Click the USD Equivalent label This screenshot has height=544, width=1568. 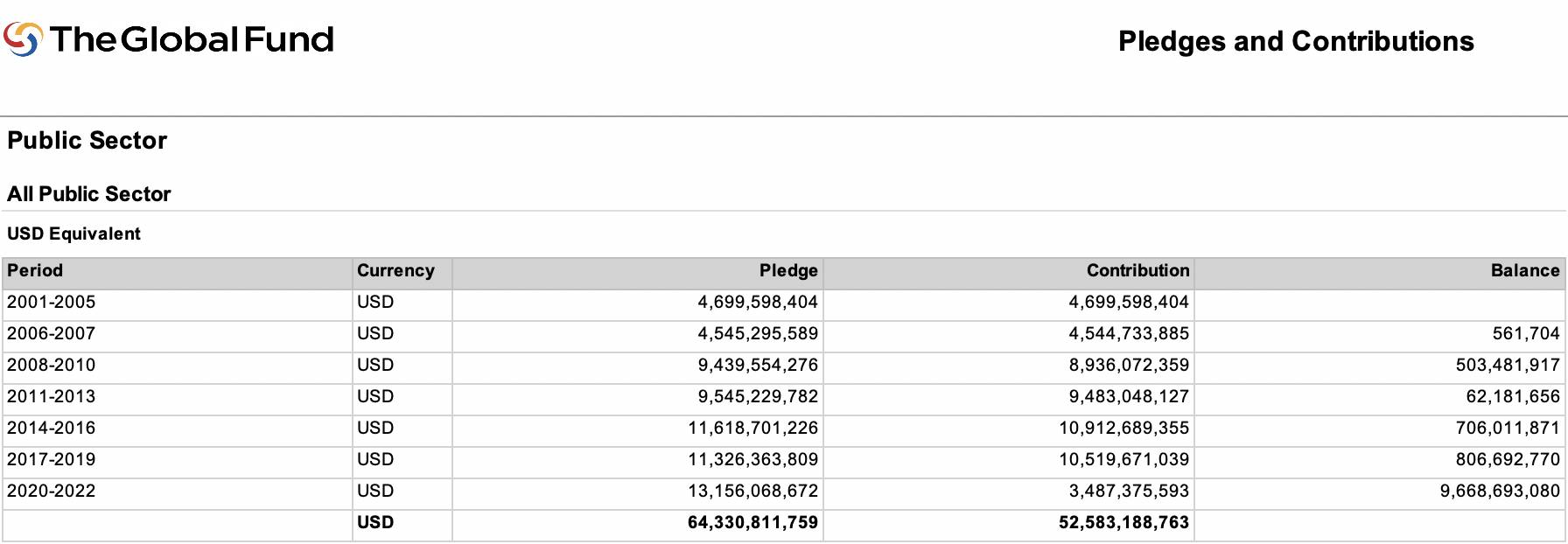[x=73, y=234]
